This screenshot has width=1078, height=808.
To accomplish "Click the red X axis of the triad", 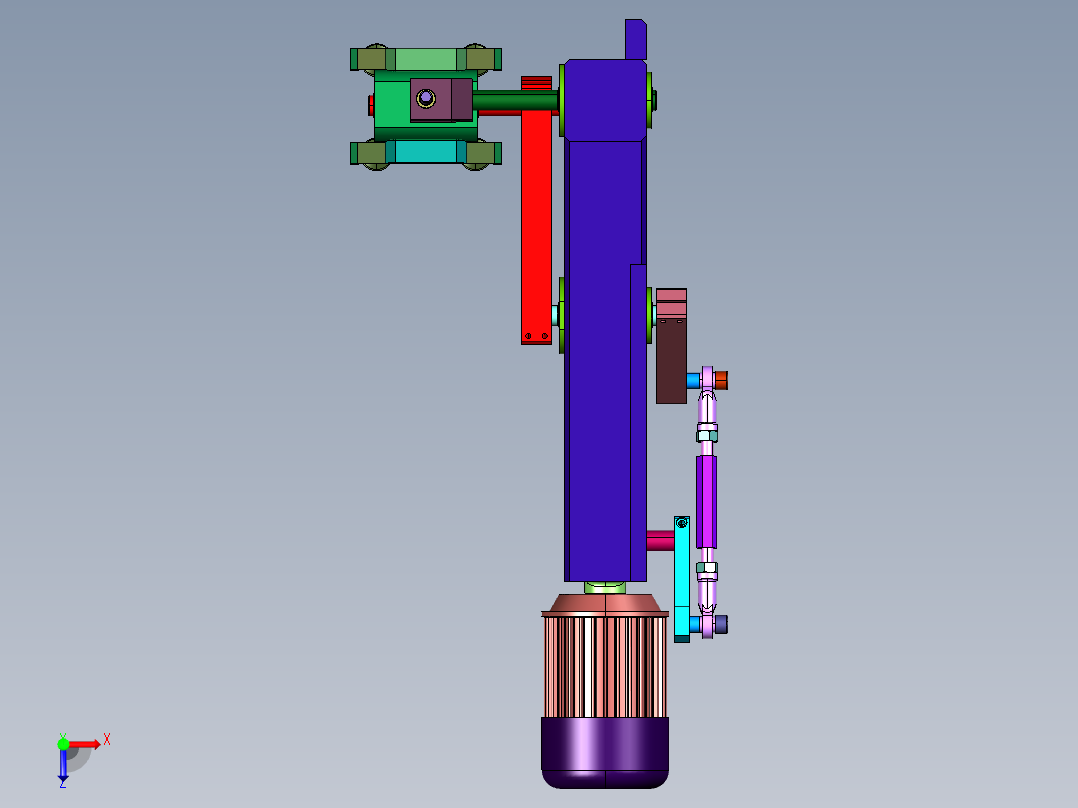I will click(x=85, y=744).
